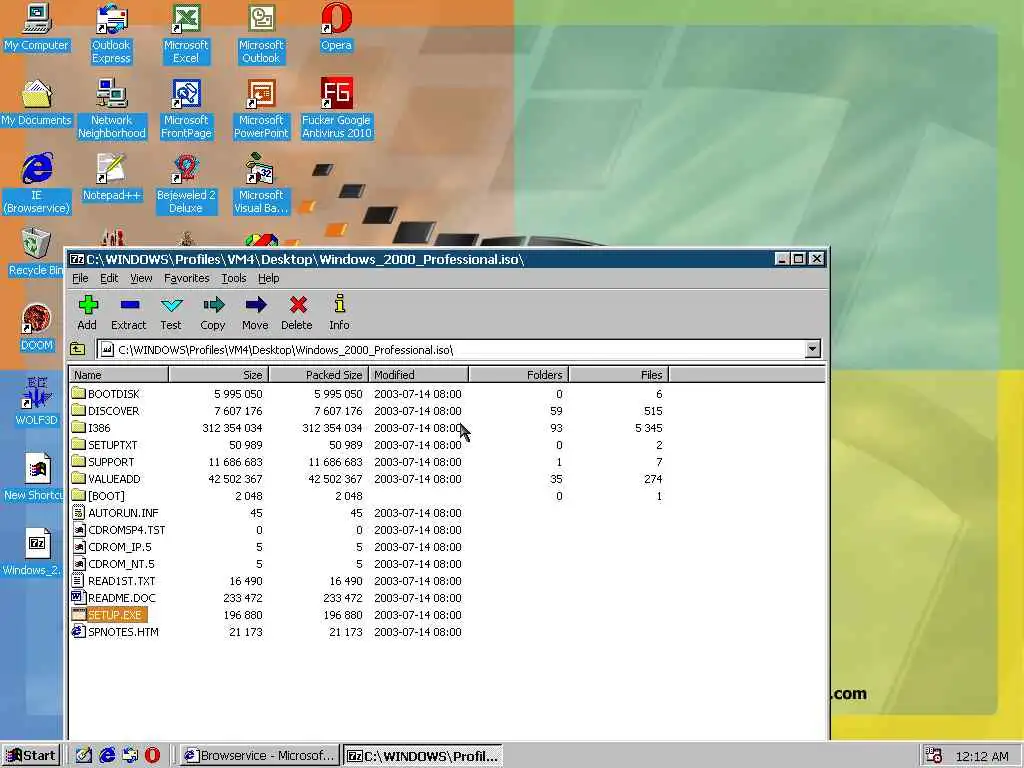Open the Tools menu

point(234,278)
